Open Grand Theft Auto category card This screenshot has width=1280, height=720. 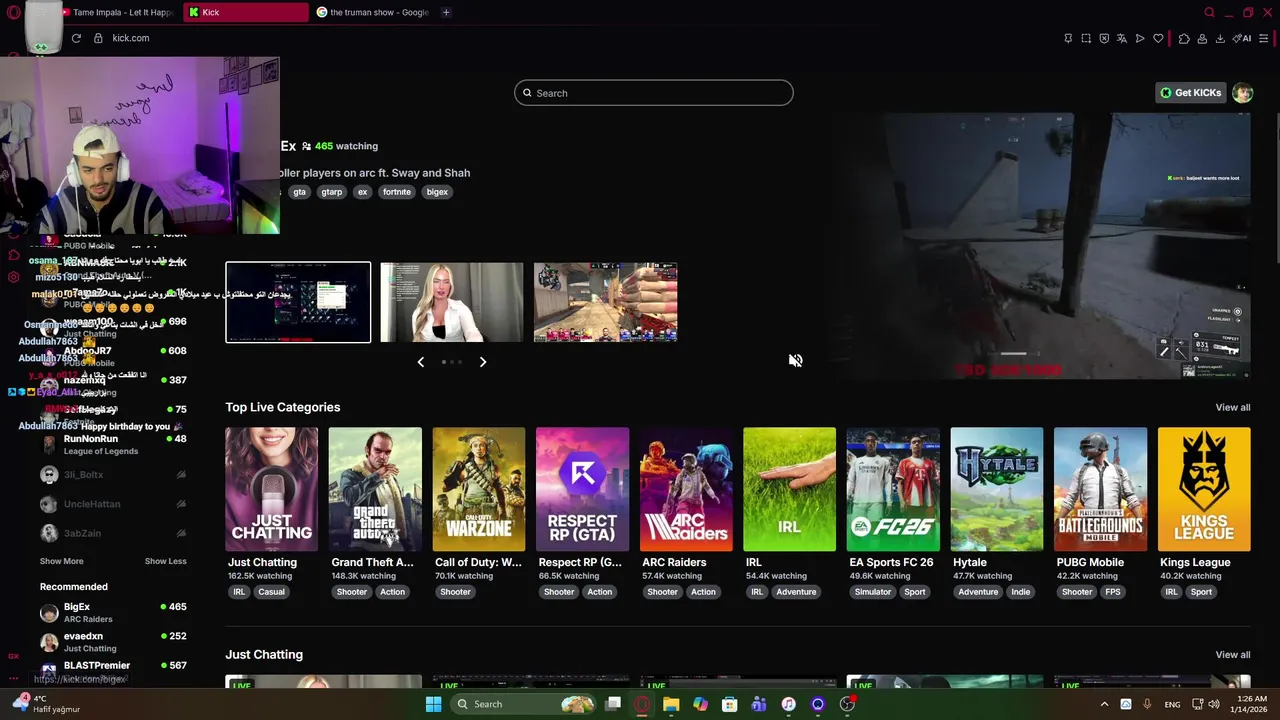(x=375, y=489)
